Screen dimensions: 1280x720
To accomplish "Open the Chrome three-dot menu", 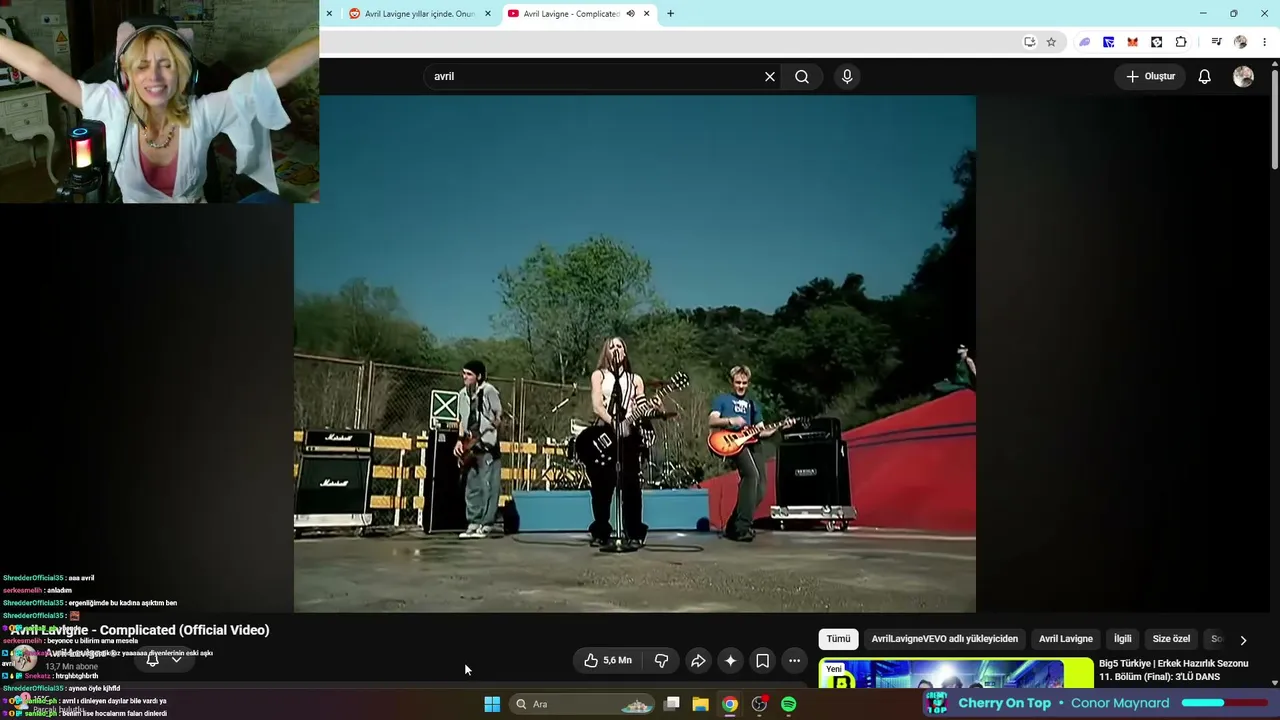I will 1265,42.
